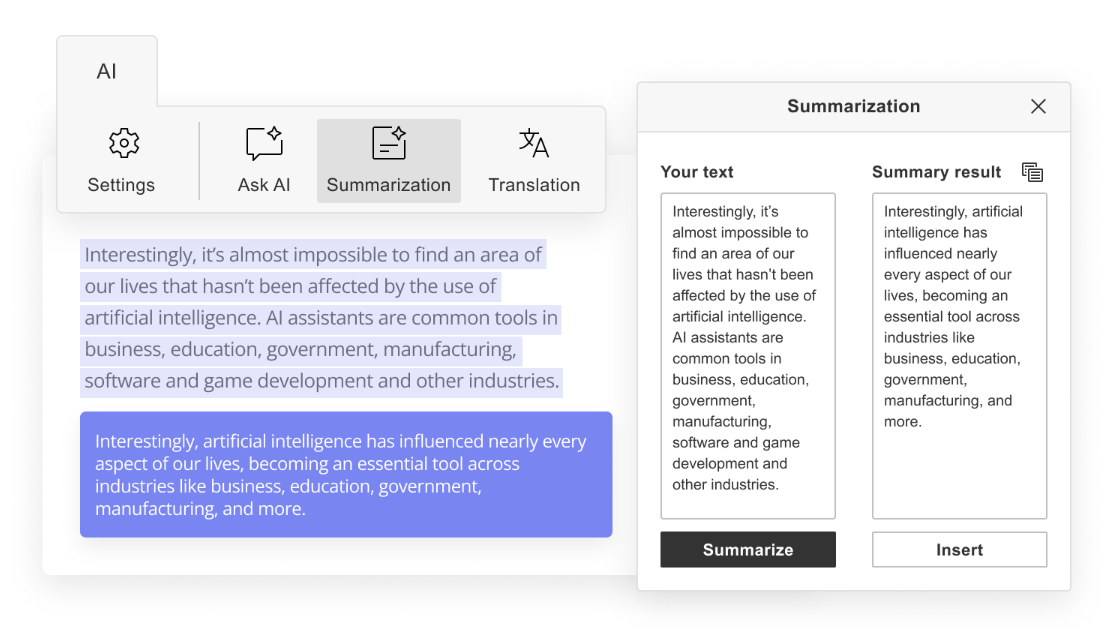Switch to the AI ribbon tab
The height and width of the screenshot is (633, 1113).
tap(107, 71)
